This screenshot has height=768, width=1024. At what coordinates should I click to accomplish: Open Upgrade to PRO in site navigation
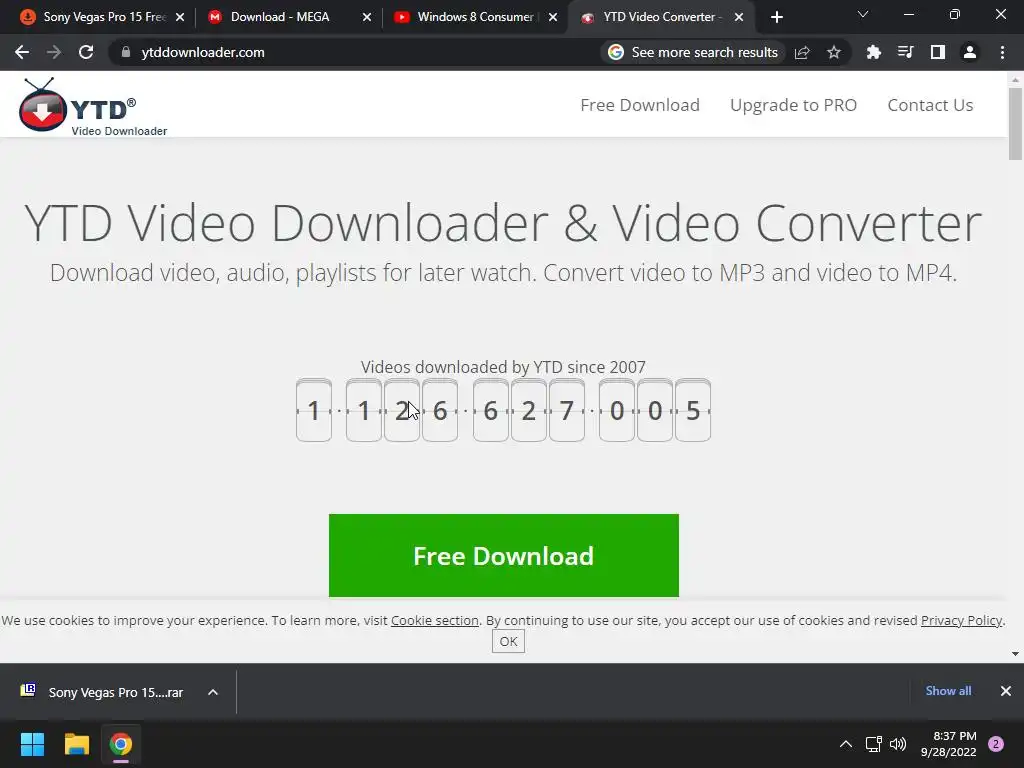click(793, 105)
